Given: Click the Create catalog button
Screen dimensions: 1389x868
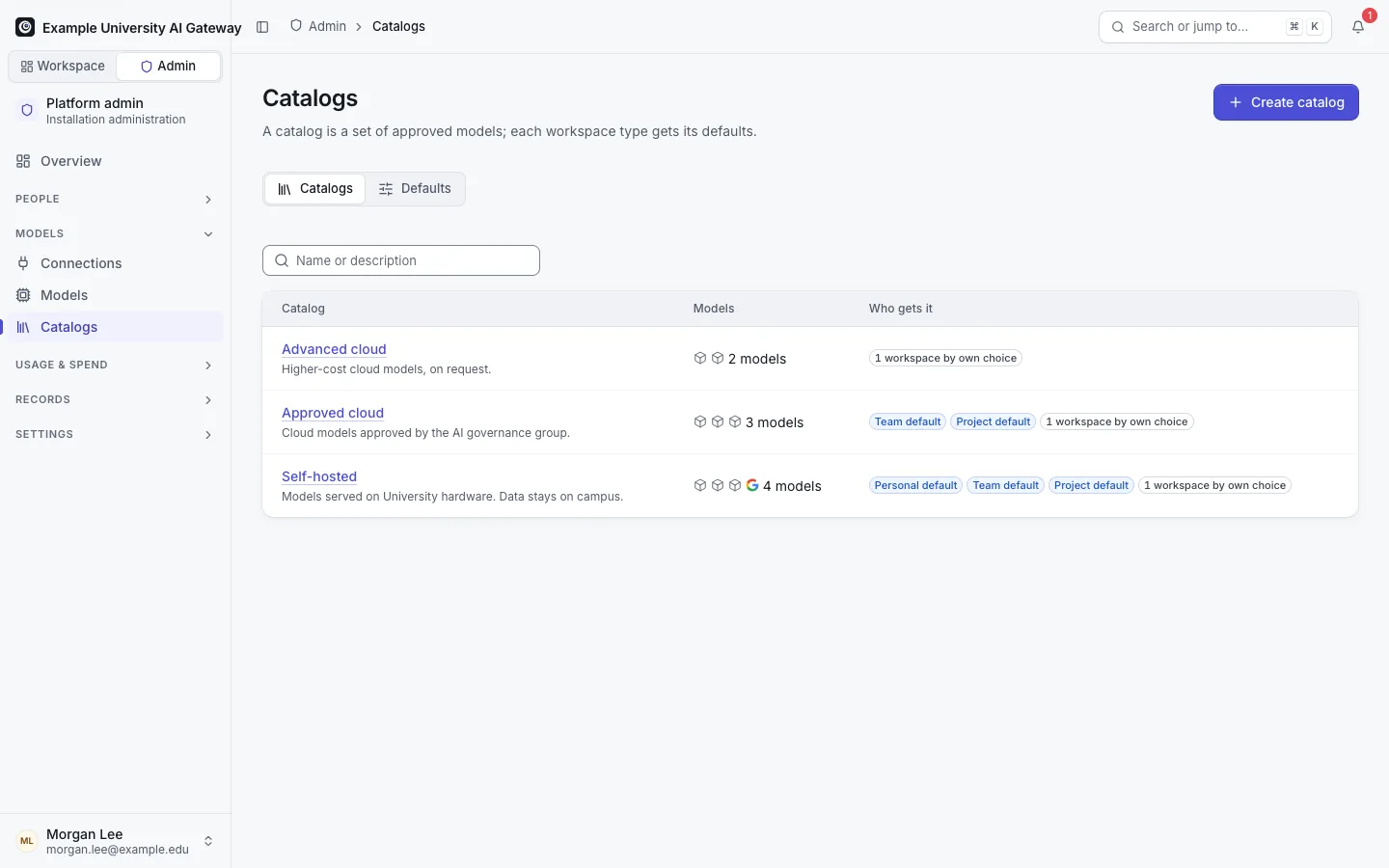Looking at the screenshot, I should pos(1286,102).
